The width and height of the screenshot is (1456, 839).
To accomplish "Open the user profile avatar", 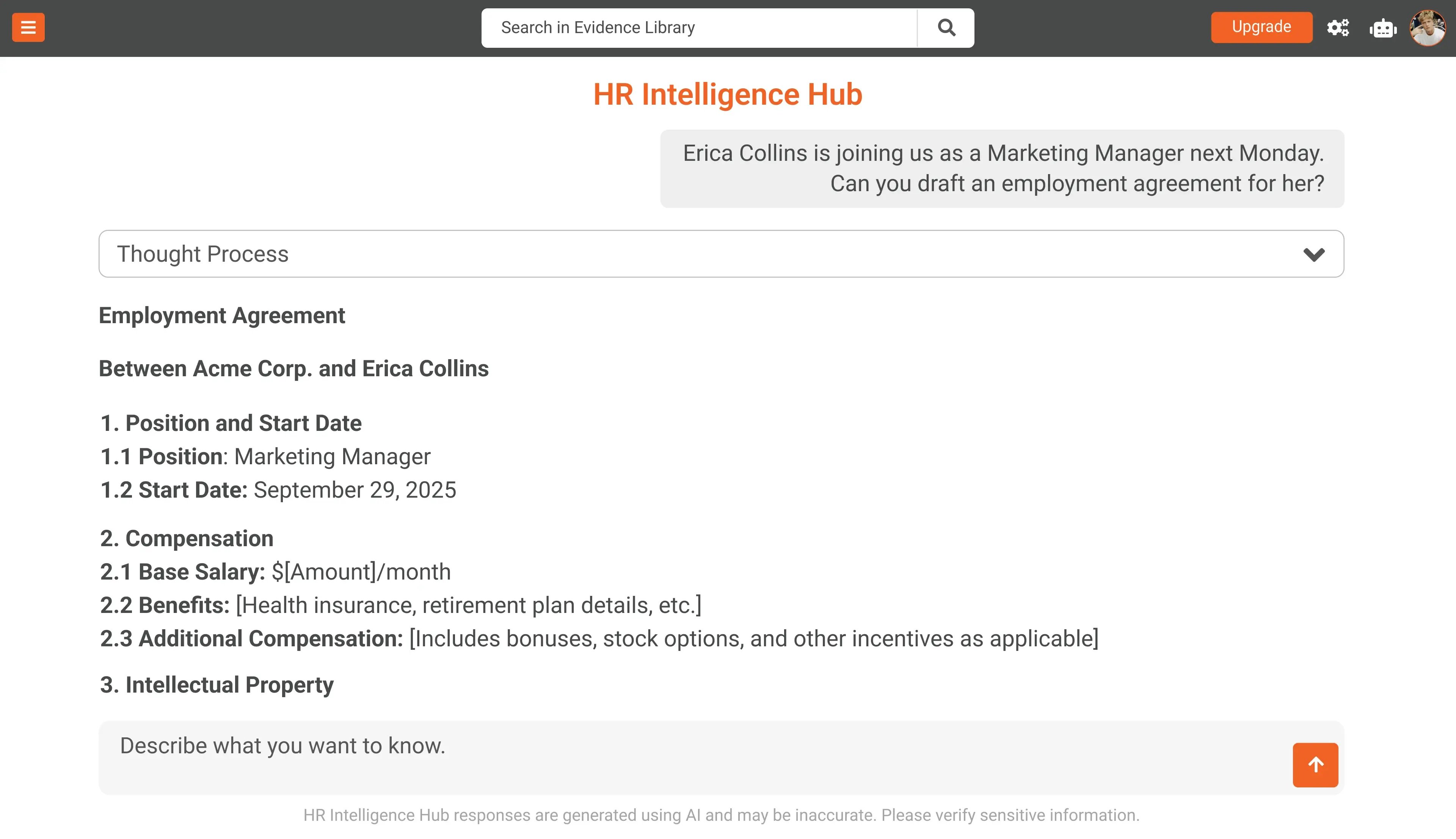I will point(1427,28).
